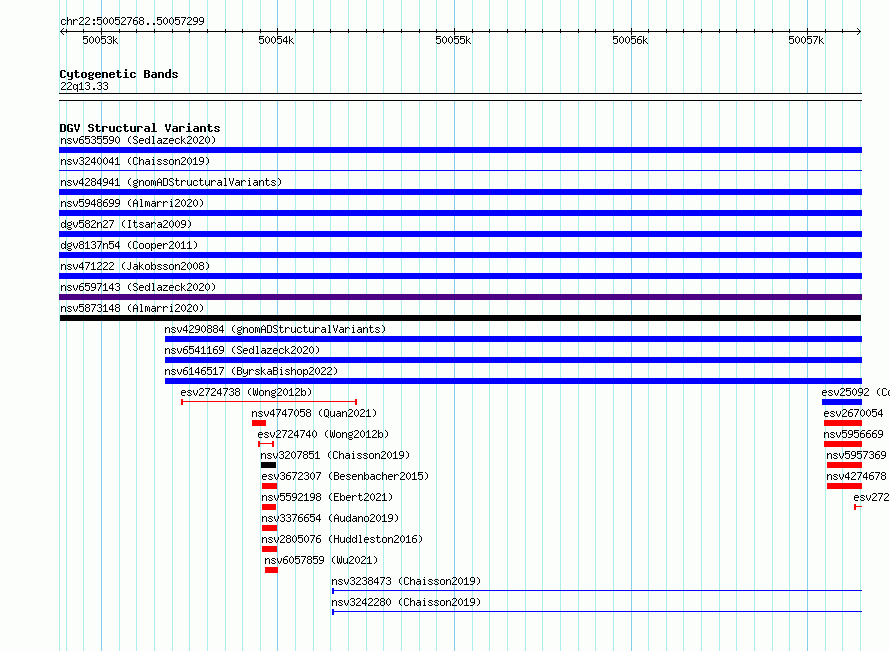
Task: Select the nsv3240041 (Chaisson2019) label
Action: click(x=135, y=161)
